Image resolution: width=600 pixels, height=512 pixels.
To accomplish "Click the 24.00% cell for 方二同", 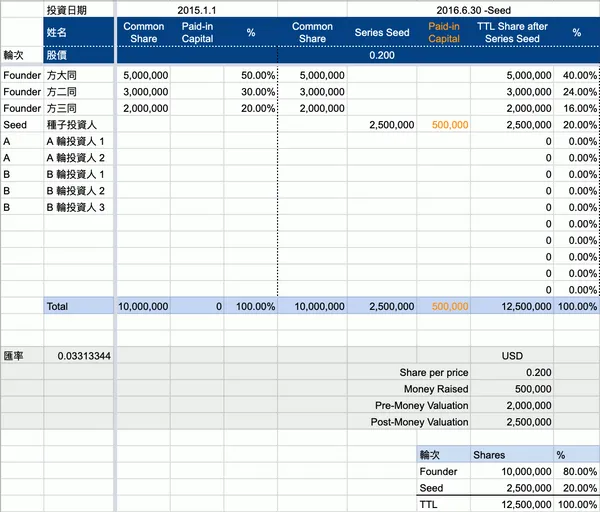I will pyautogui.click(x=577, y=92).
